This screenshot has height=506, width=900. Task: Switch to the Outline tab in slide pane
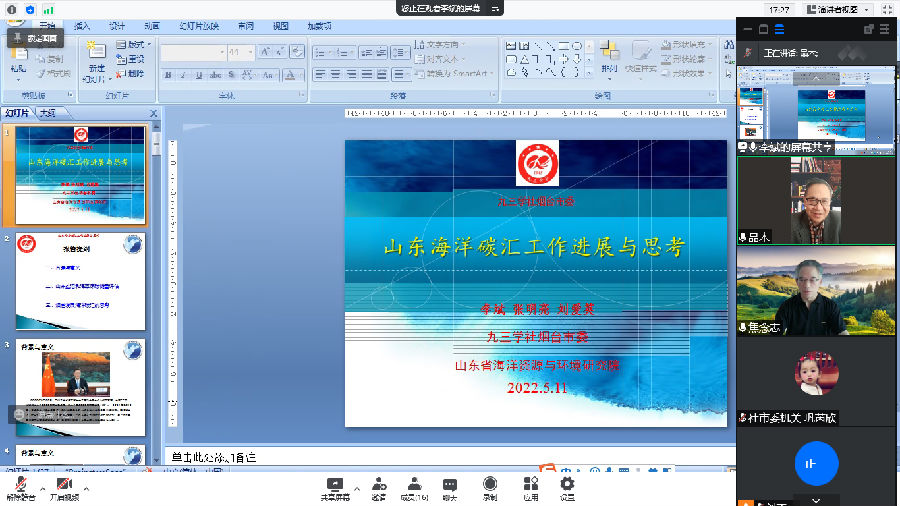click(x=48, y=113)
